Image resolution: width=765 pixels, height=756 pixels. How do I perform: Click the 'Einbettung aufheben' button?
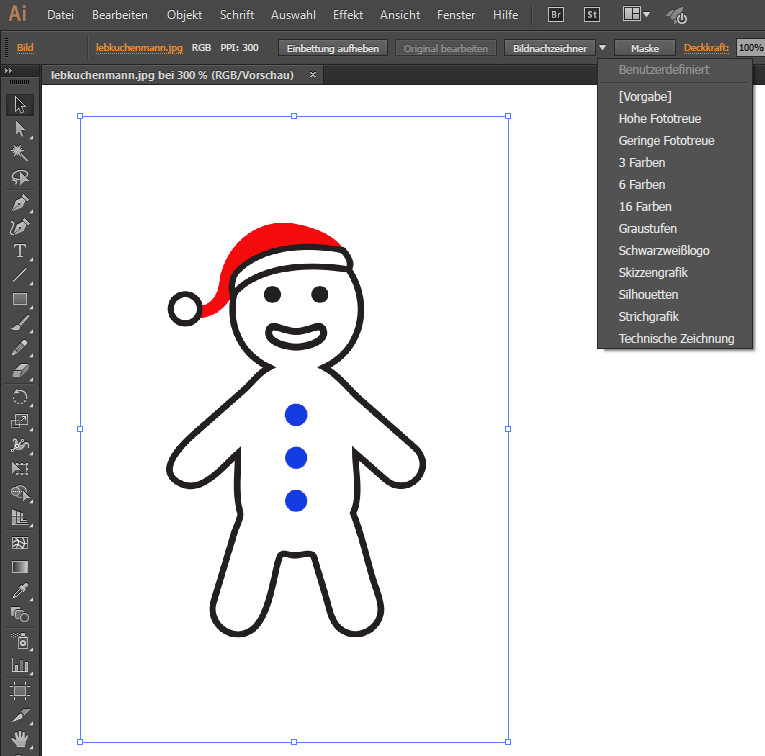[x=331, y=48]
